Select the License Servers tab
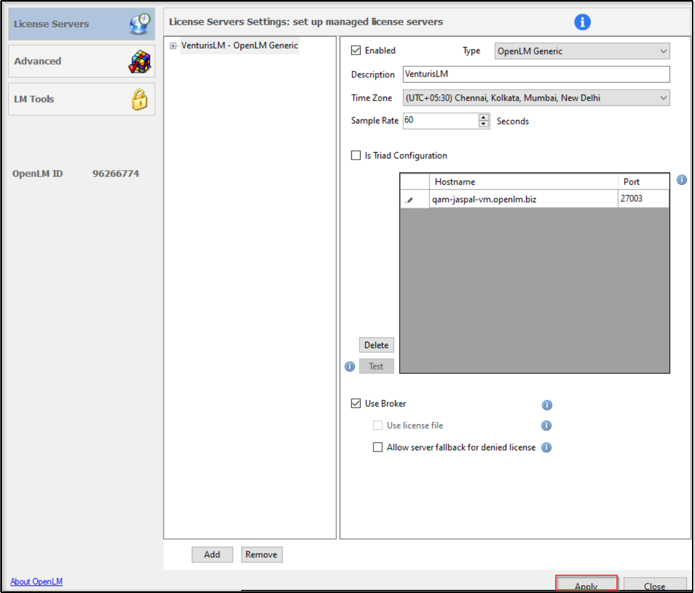Viewport: 695px width, 593px height. (80, 23)
